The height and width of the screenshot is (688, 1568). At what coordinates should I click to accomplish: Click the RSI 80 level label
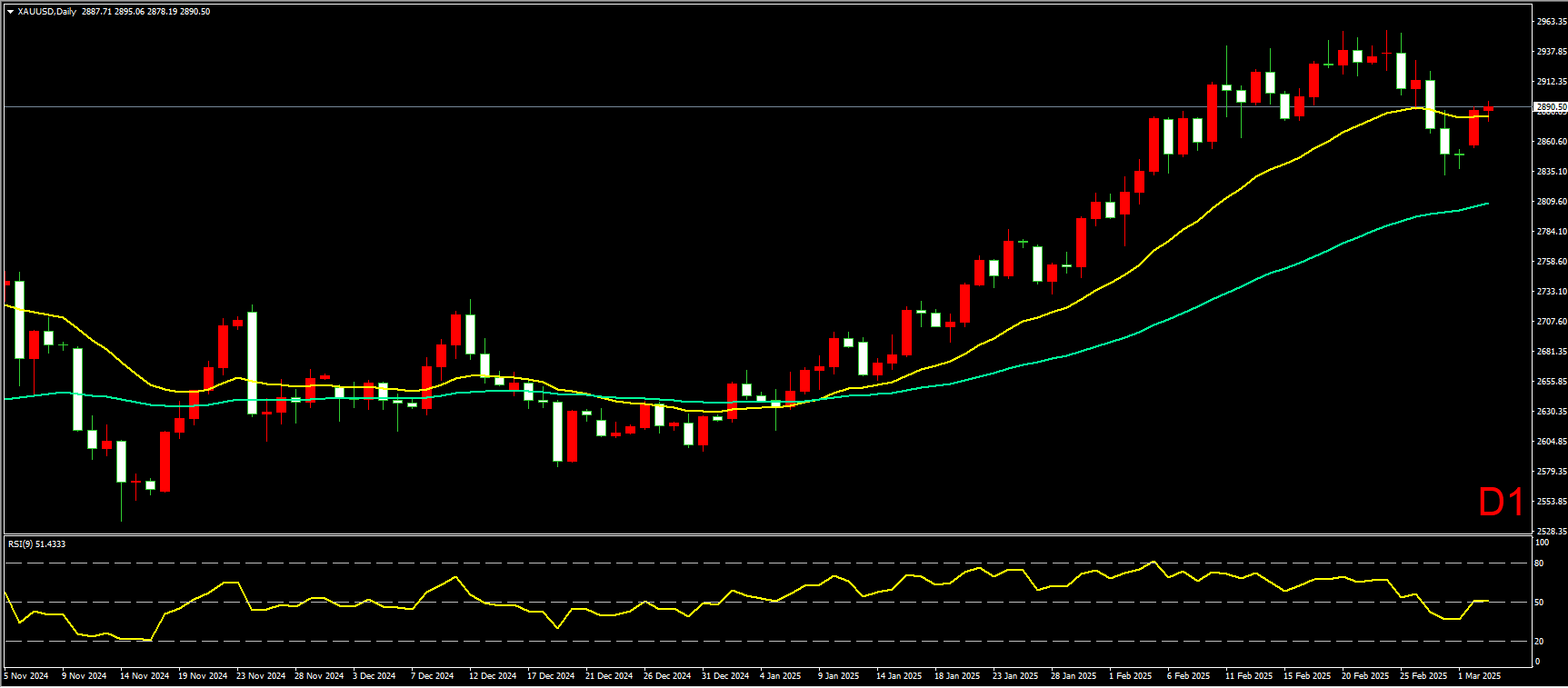click(1539, 563)
